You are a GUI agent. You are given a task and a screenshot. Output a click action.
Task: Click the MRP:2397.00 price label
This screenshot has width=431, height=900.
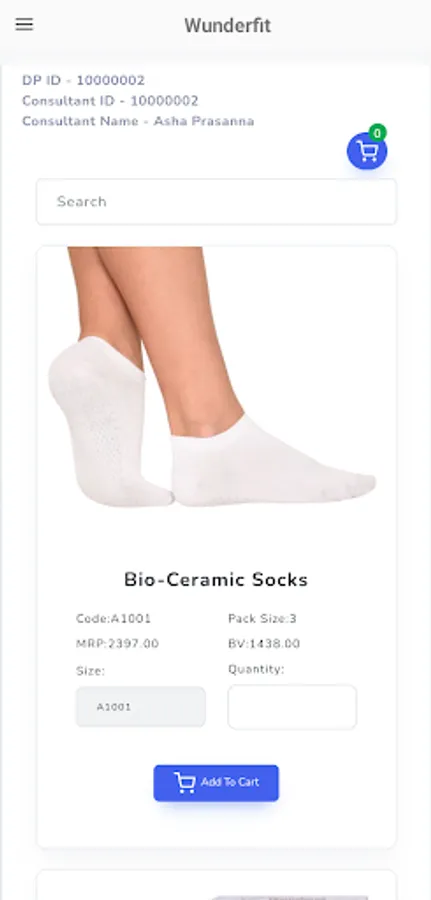point(117,644)
